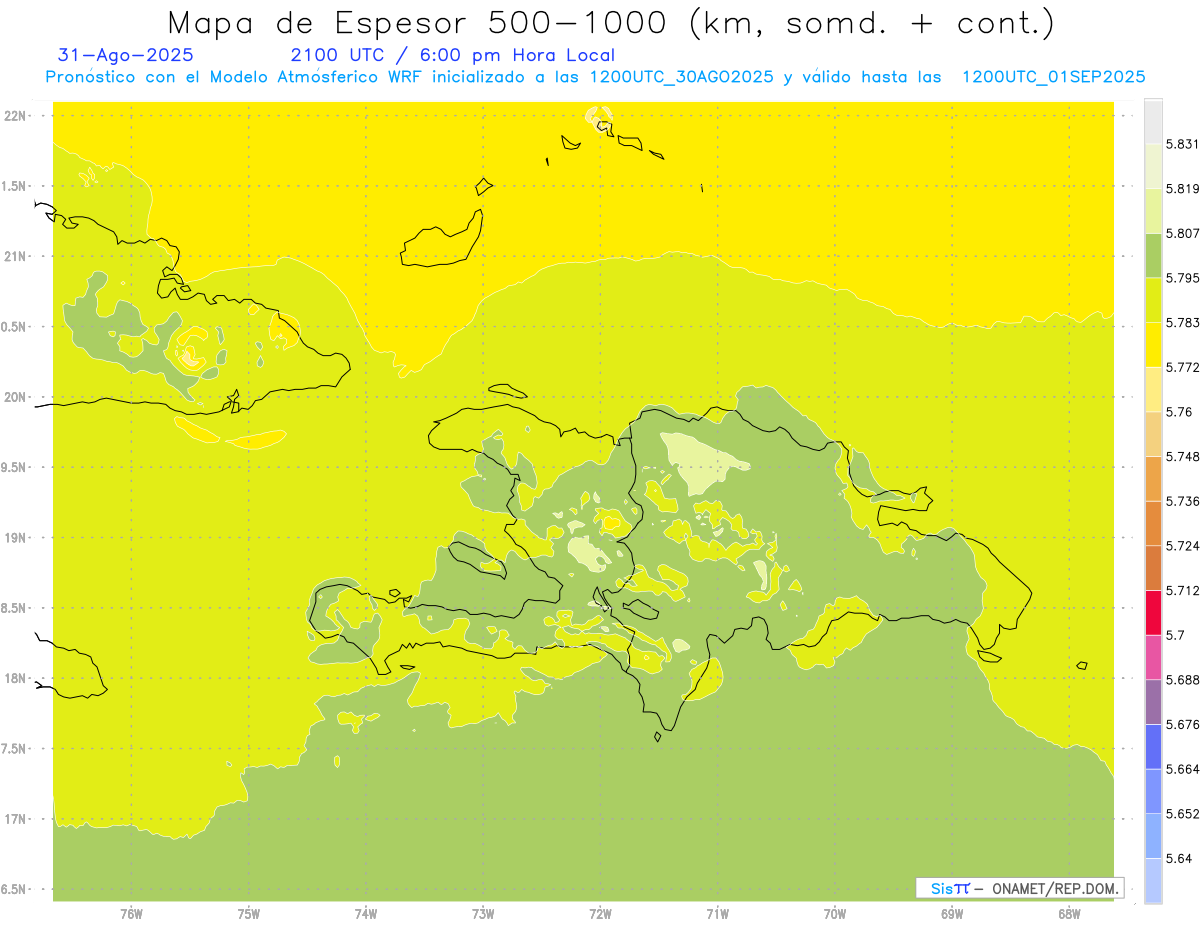Click the 17N latitude axis label
Viewport: 1200px width, 927px height.
[x=17, y=819]
